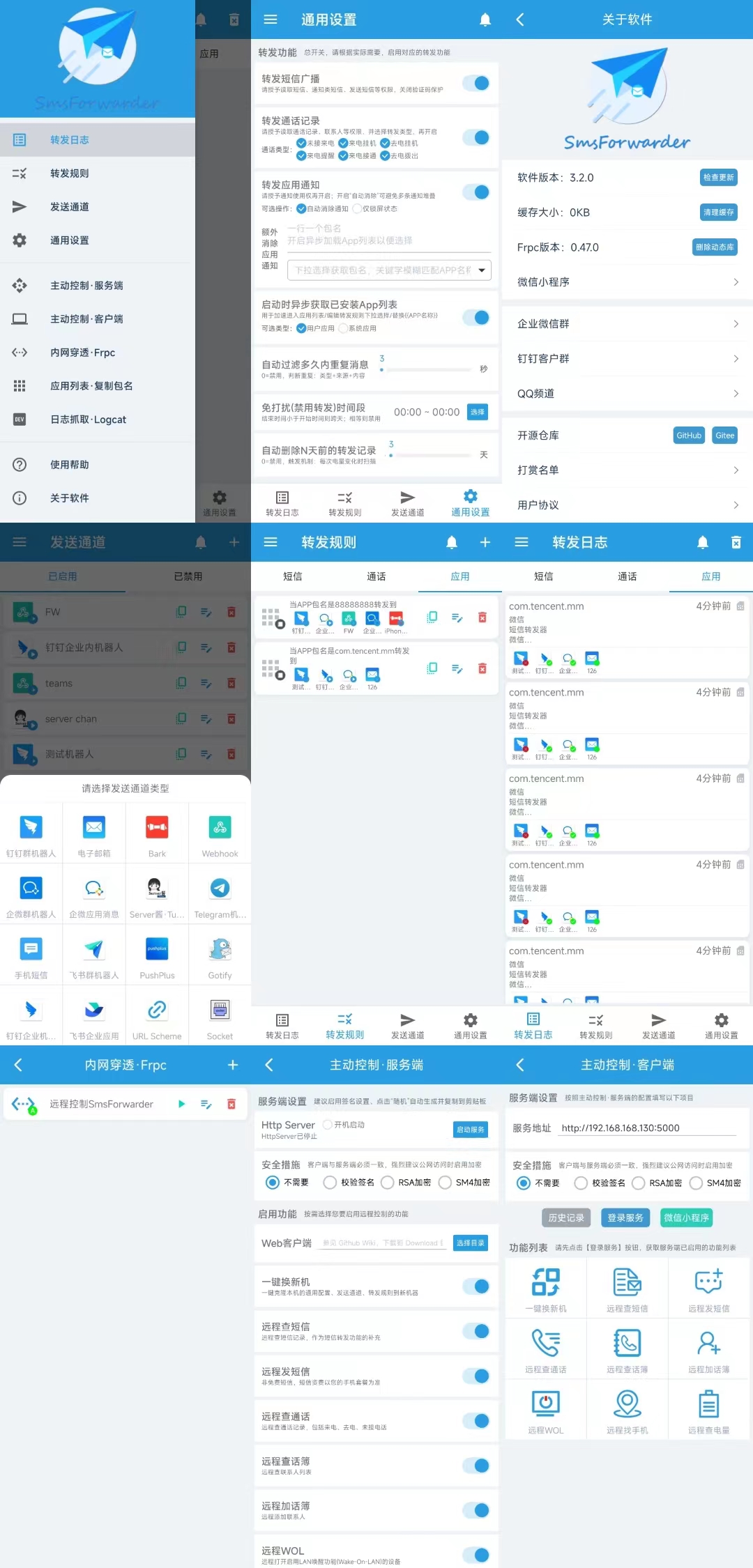Open the 远程WOL function icon
The width and height of the screenshot is (753, 1568).
pyautogui.click(x=546, y=1404)
